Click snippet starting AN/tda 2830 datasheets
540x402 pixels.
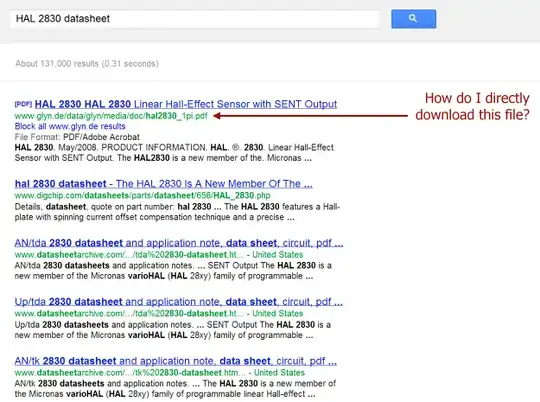coord(173,271)
